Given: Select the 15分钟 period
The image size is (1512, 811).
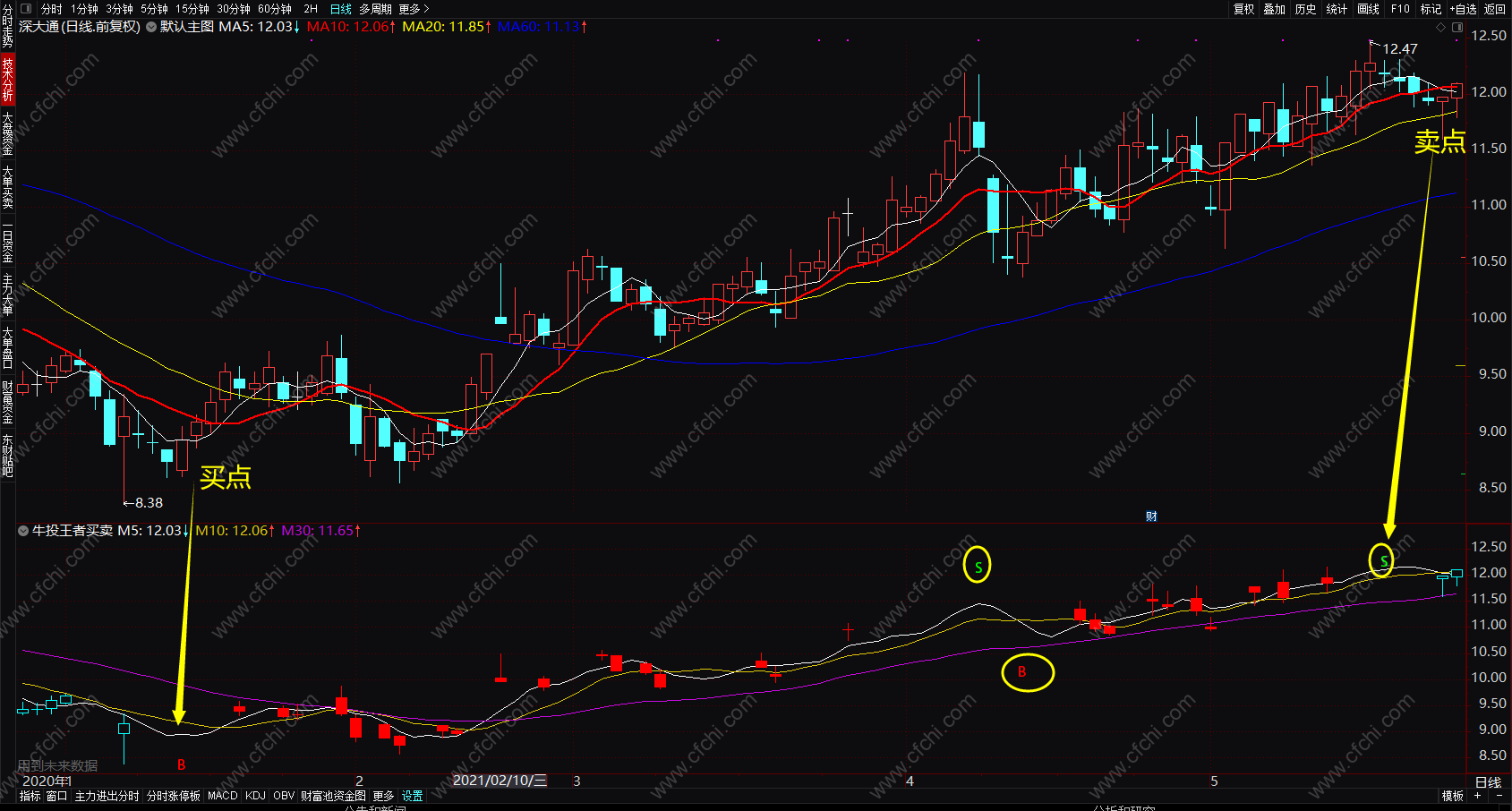Looking at the screenshot, I should pos(192,9).
